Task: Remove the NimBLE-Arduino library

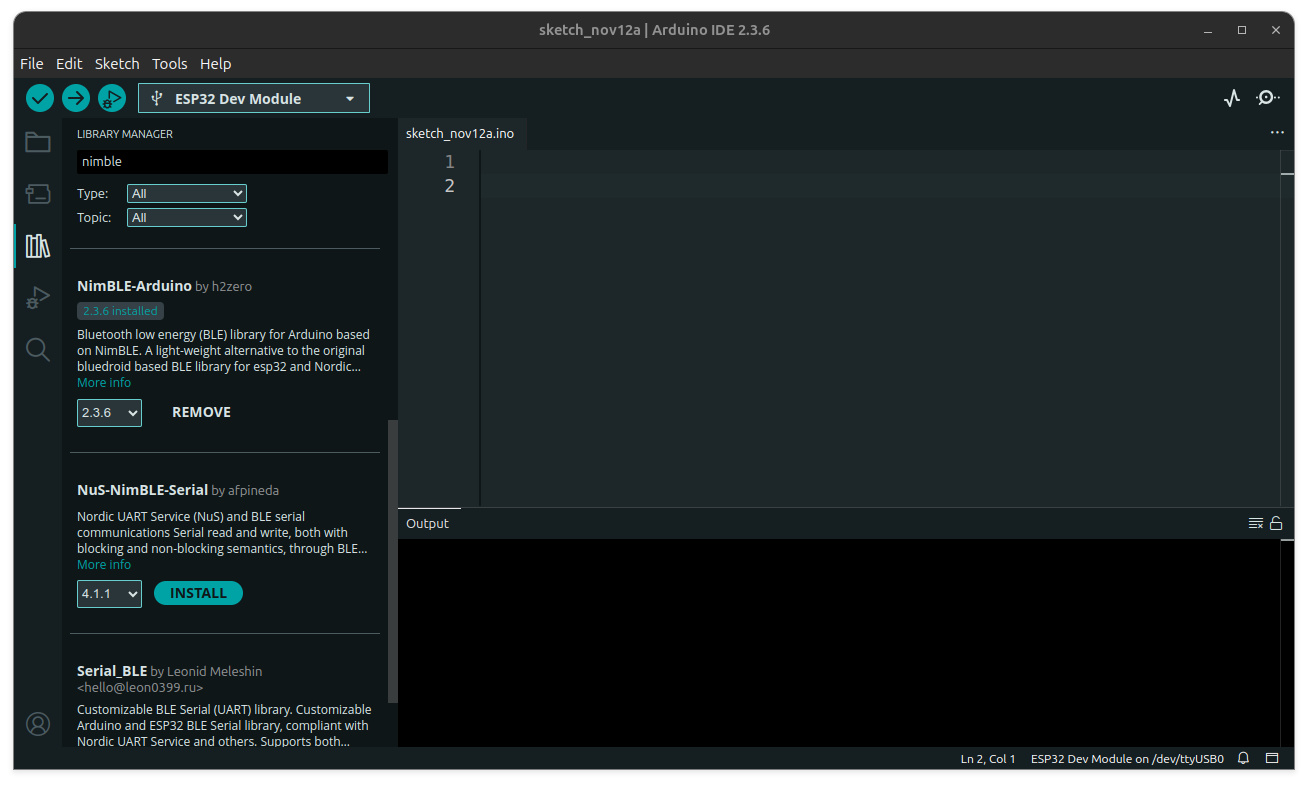Action: (x=201, y=412)
